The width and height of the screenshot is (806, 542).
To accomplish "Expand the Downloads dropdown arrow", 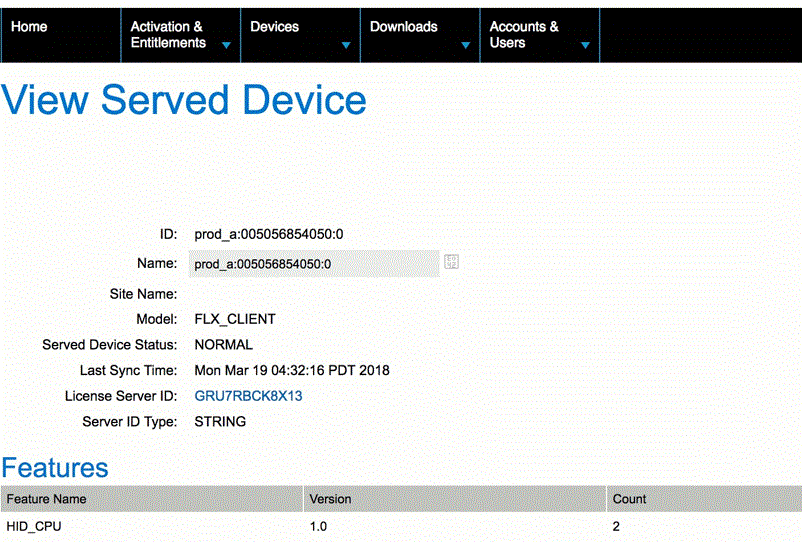I will pyautogui.click(x=466, y=45).
